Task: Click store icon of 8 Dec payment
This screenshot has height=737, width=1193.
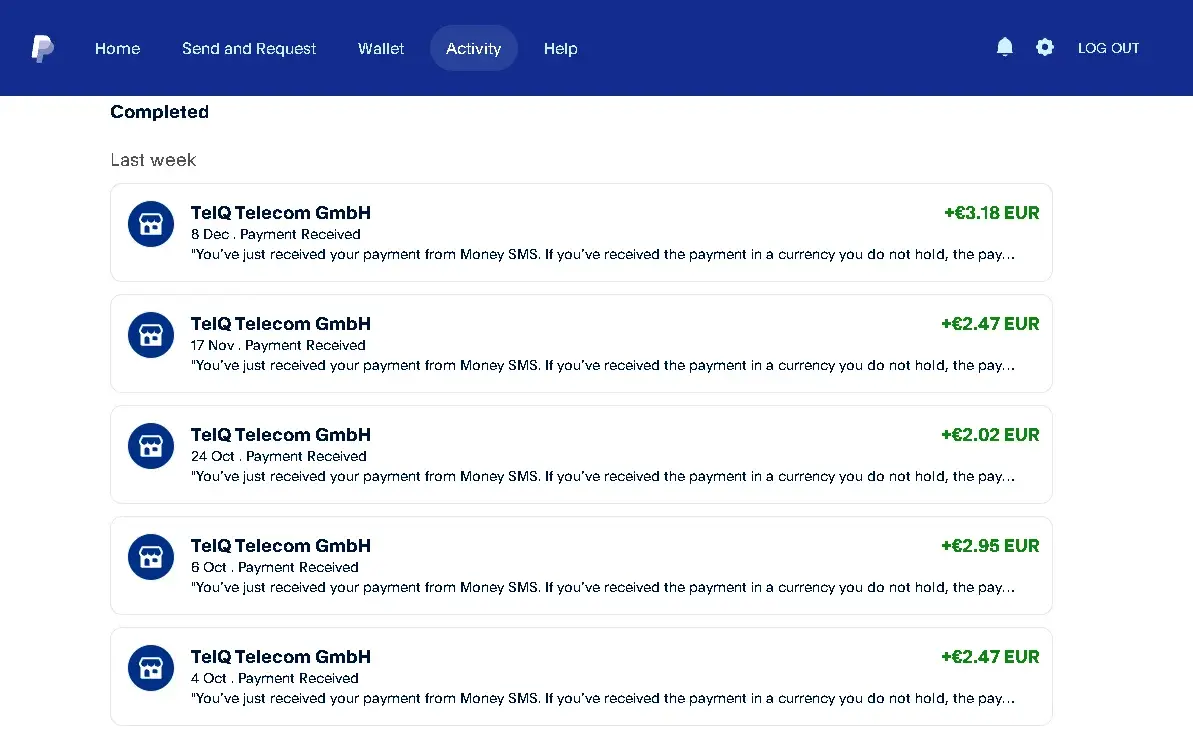Action: [151, 224]
